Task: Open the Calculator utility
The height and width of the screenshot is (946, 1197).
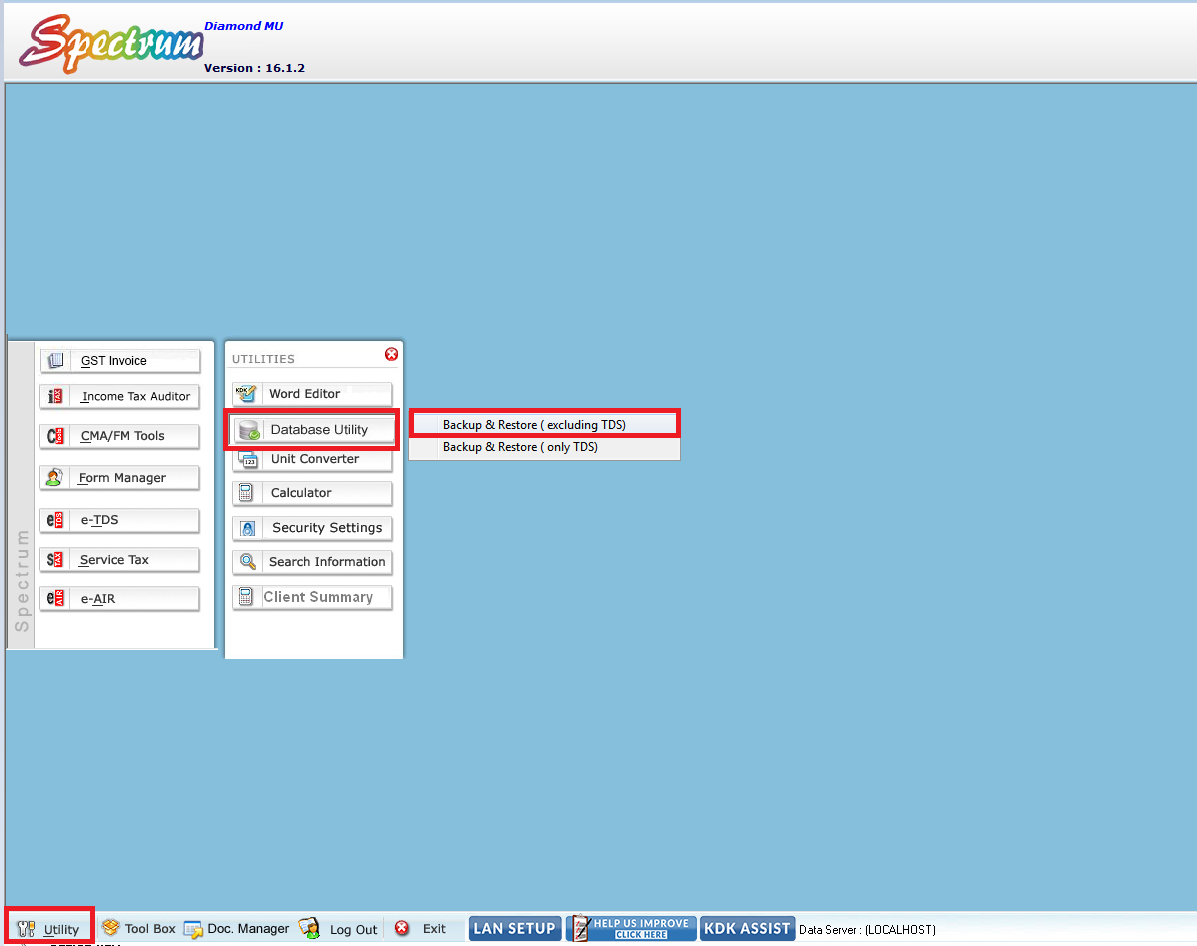Action: 312,493
